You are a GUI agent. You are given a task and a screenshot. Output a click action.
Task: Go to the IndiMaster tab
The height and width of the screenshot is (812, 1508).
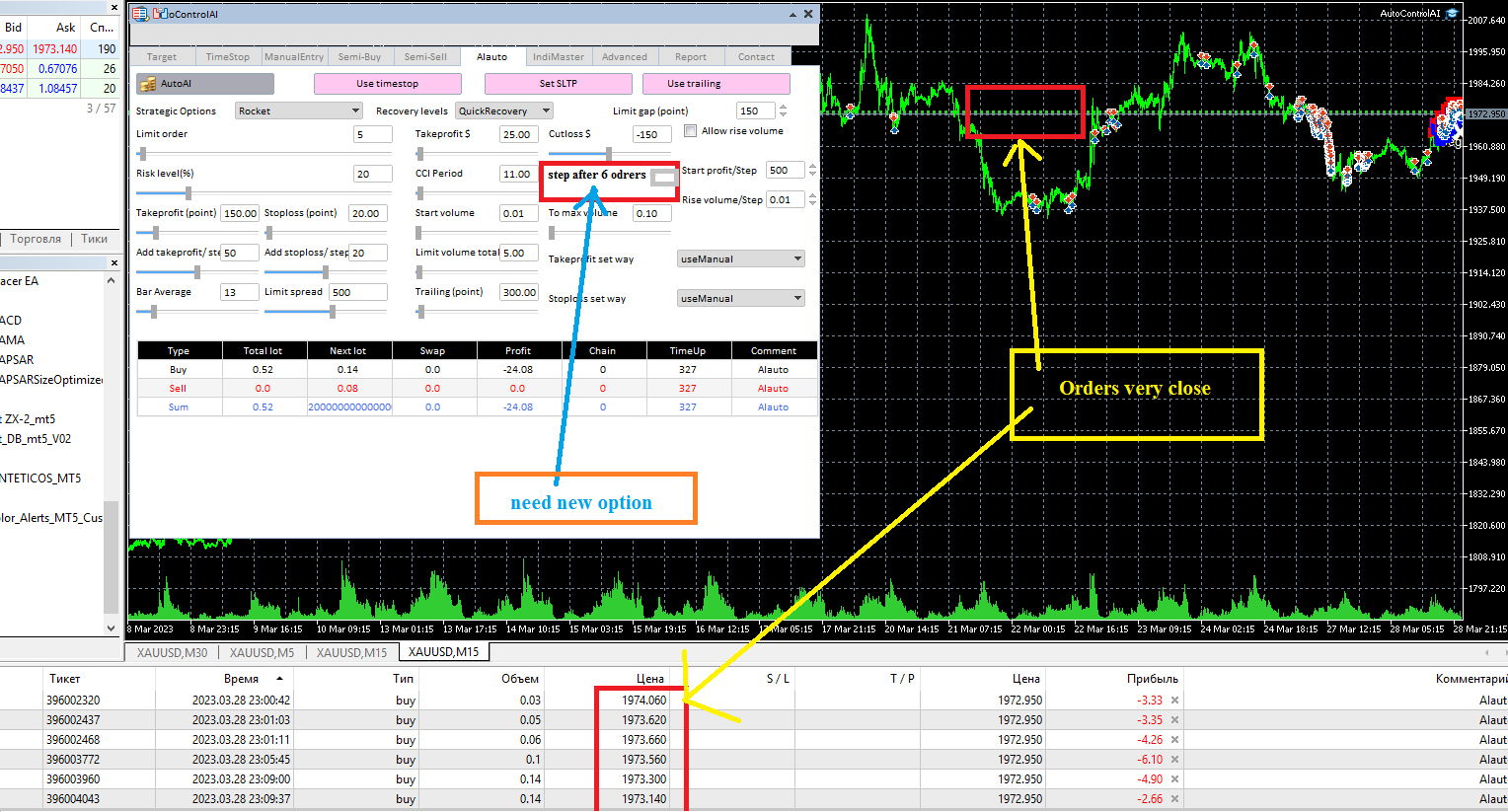[559, 57]
